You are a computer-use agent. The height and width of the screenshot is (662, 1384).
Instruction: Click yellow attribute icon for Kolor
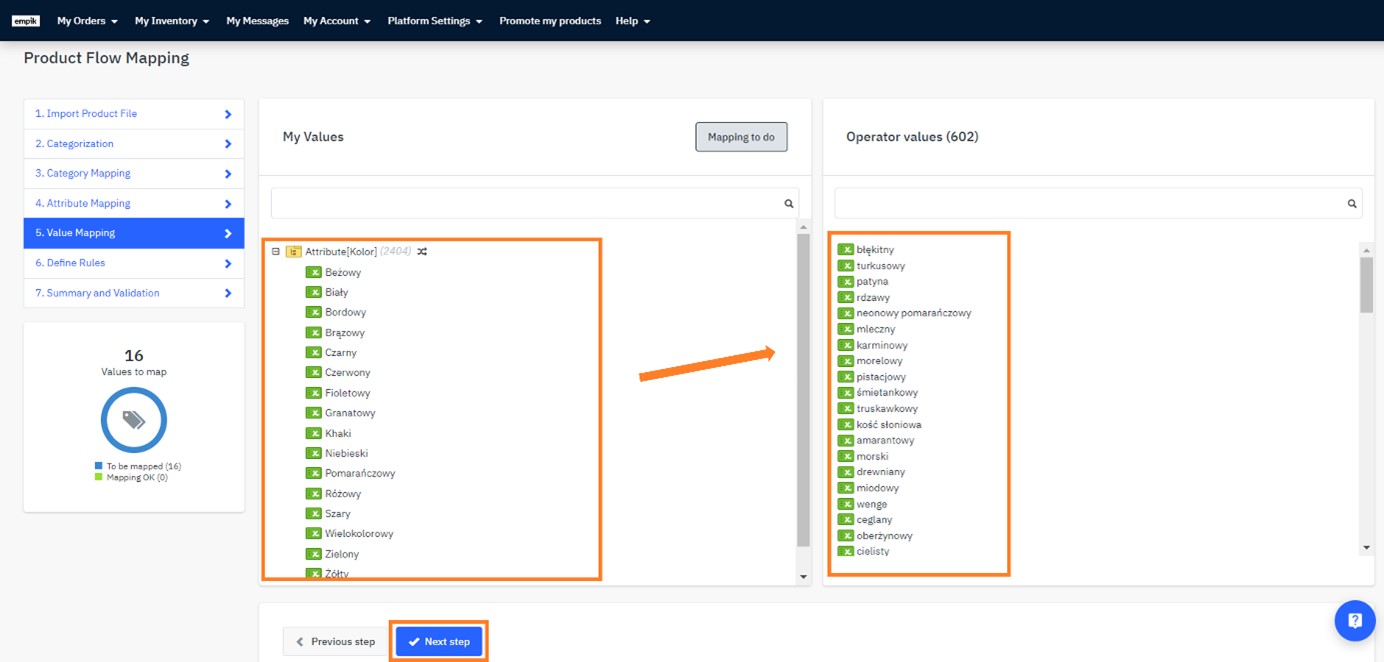point(293,252)
